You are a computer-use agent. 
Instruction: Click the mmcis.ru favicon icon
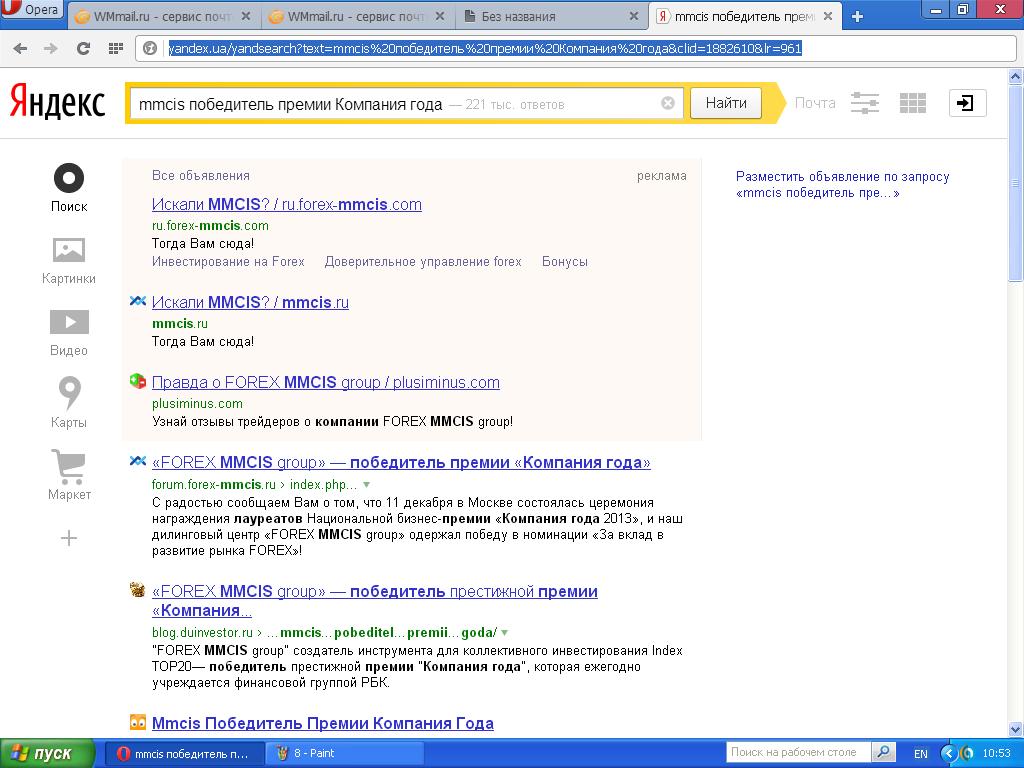click(138, 301)
